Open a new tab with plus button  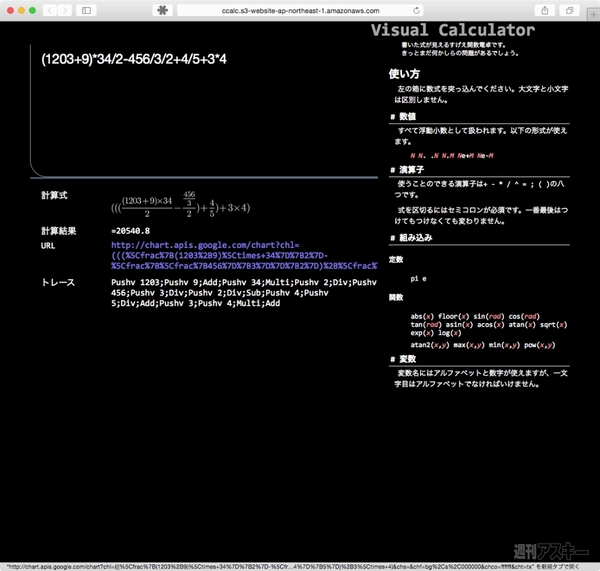593,15
